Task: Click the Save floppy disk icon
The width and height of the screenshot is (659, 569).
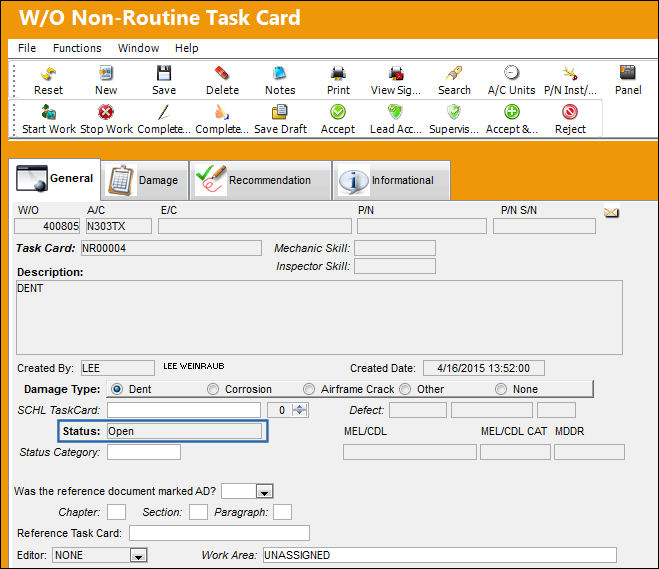Action: (164, 73)
